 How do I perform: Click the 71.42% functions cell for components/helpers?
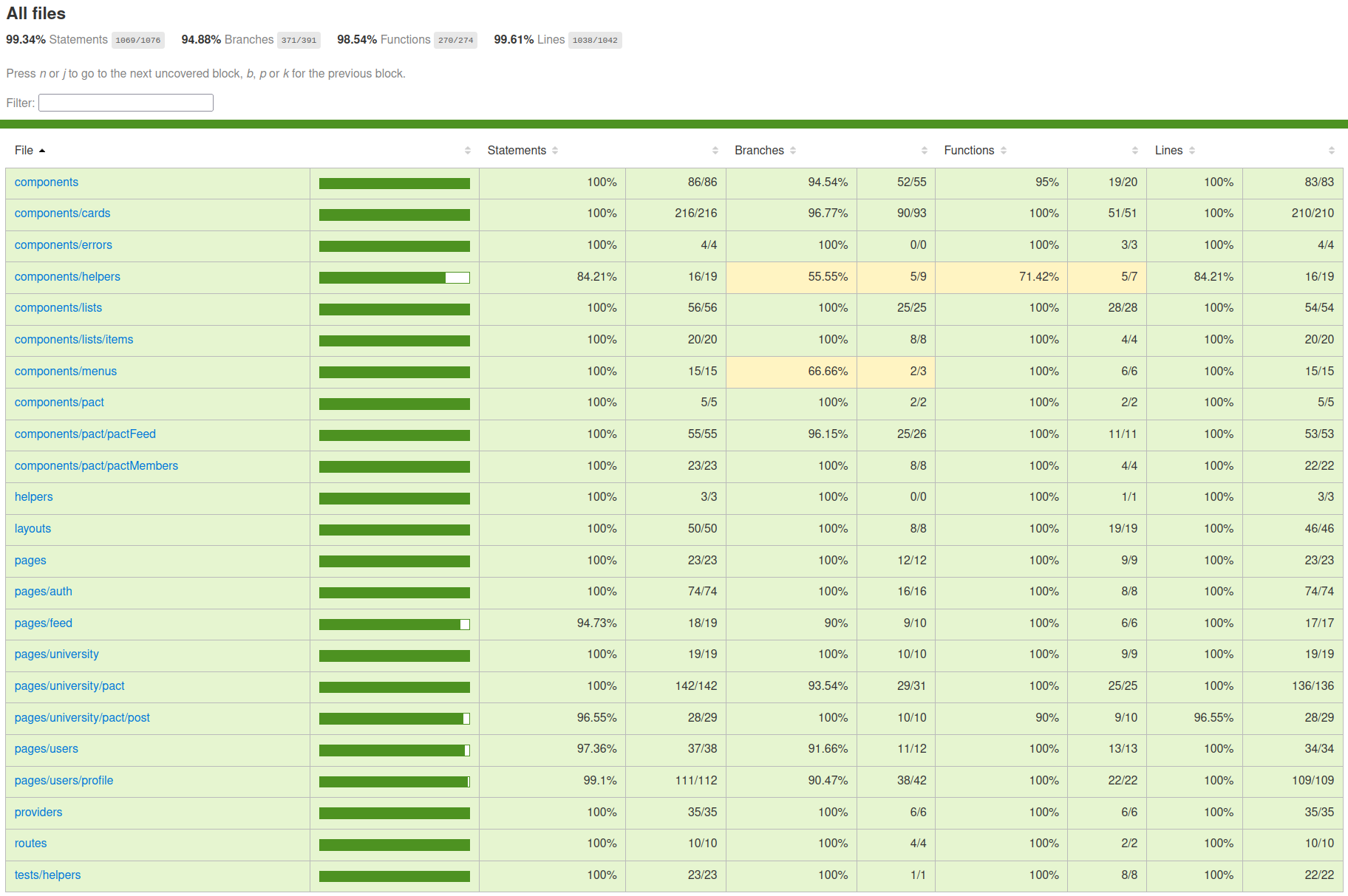click(x=1001, y=277)
